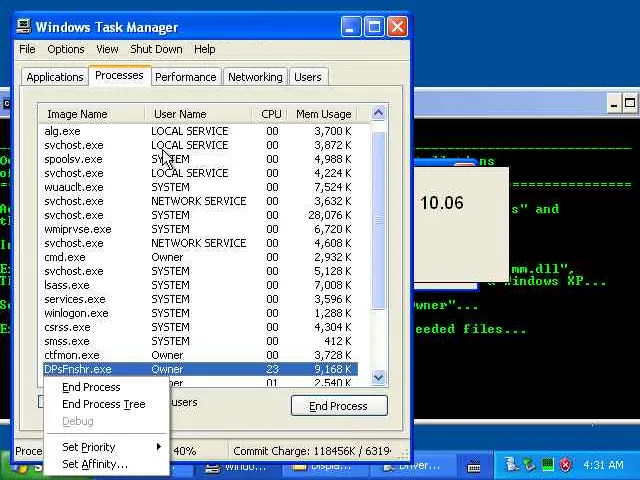Select svchost.exe using 3,872 K memory
640x480 pixels.
(x=200, y=145)
